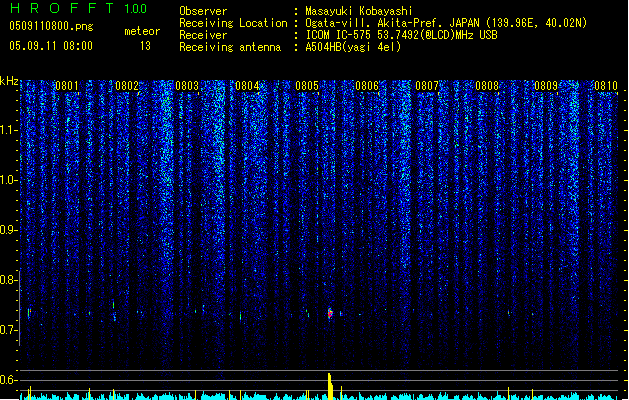
Task: Click the 0802 time marker
Action: click(x=127, y=86)
